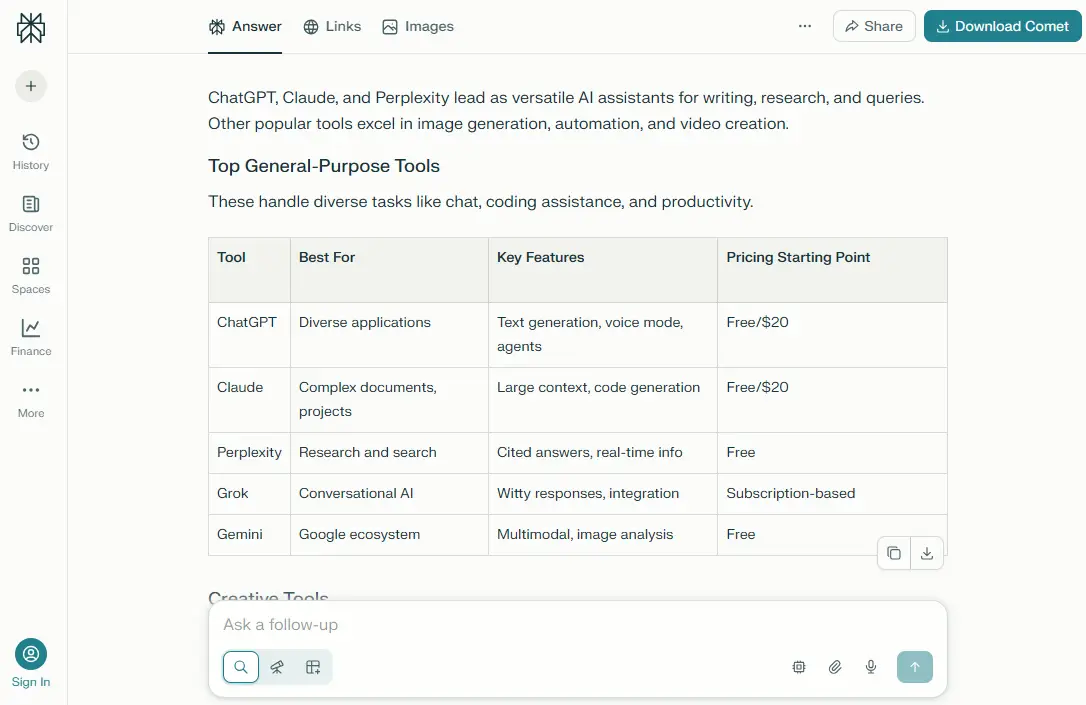Click the Download Comet button
This screenshot has width=1086, height=705.
(1002, 27)
